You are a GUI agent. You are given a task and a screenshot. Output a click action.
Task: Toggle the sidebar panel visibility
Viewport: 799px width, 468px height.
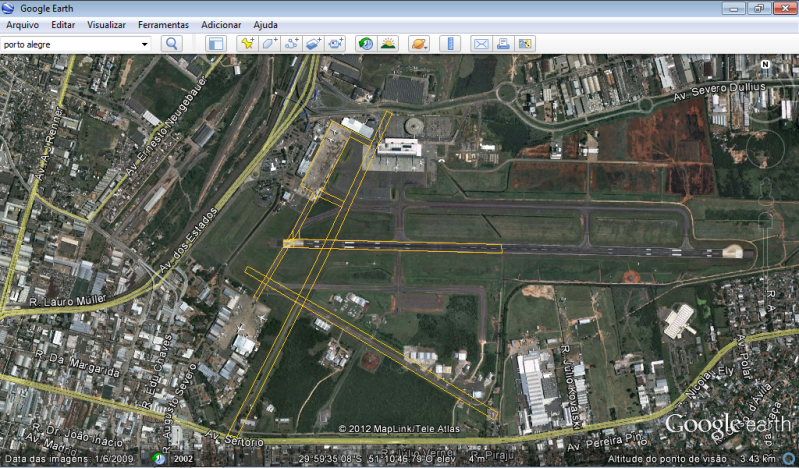(x=215, y=44)
